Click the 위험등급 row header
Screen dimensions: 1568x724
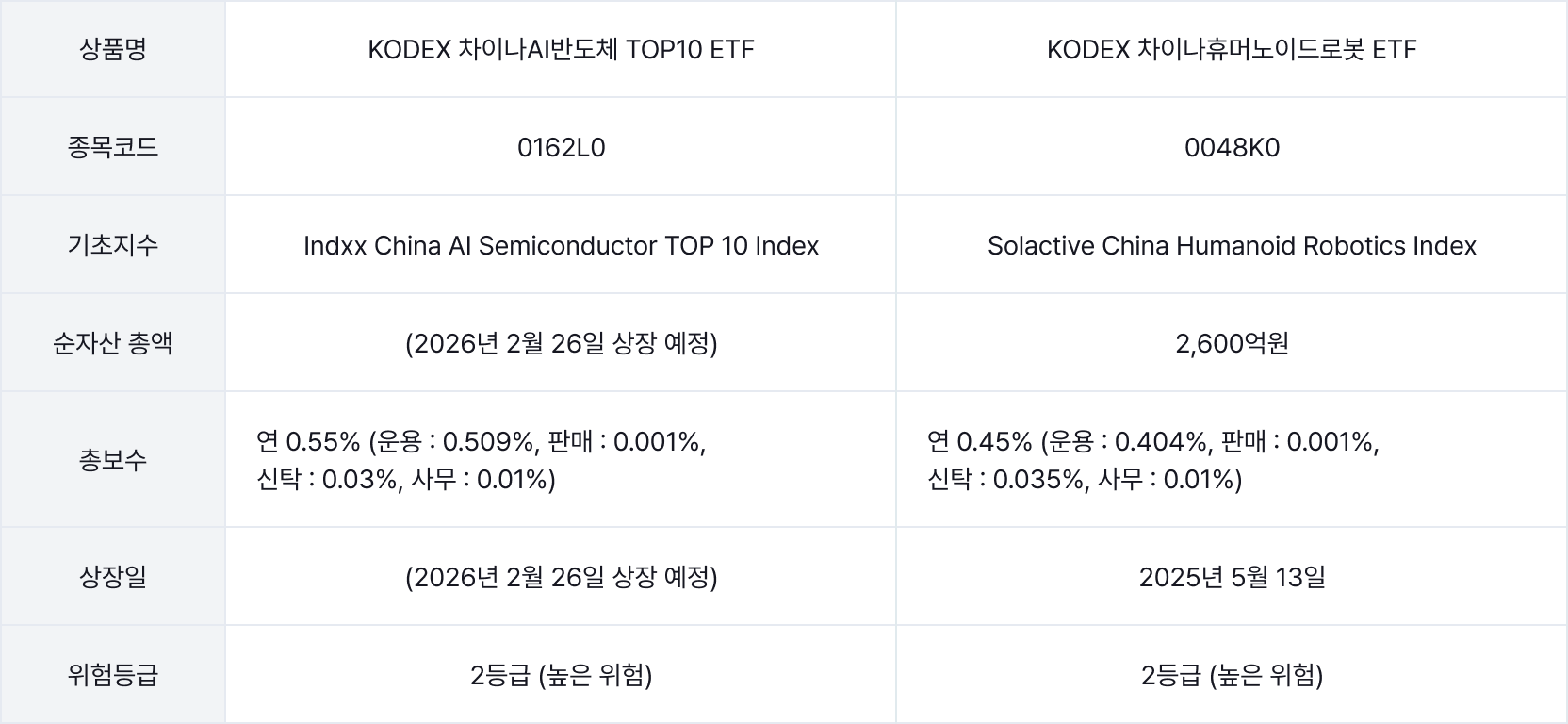coord(112,675)
